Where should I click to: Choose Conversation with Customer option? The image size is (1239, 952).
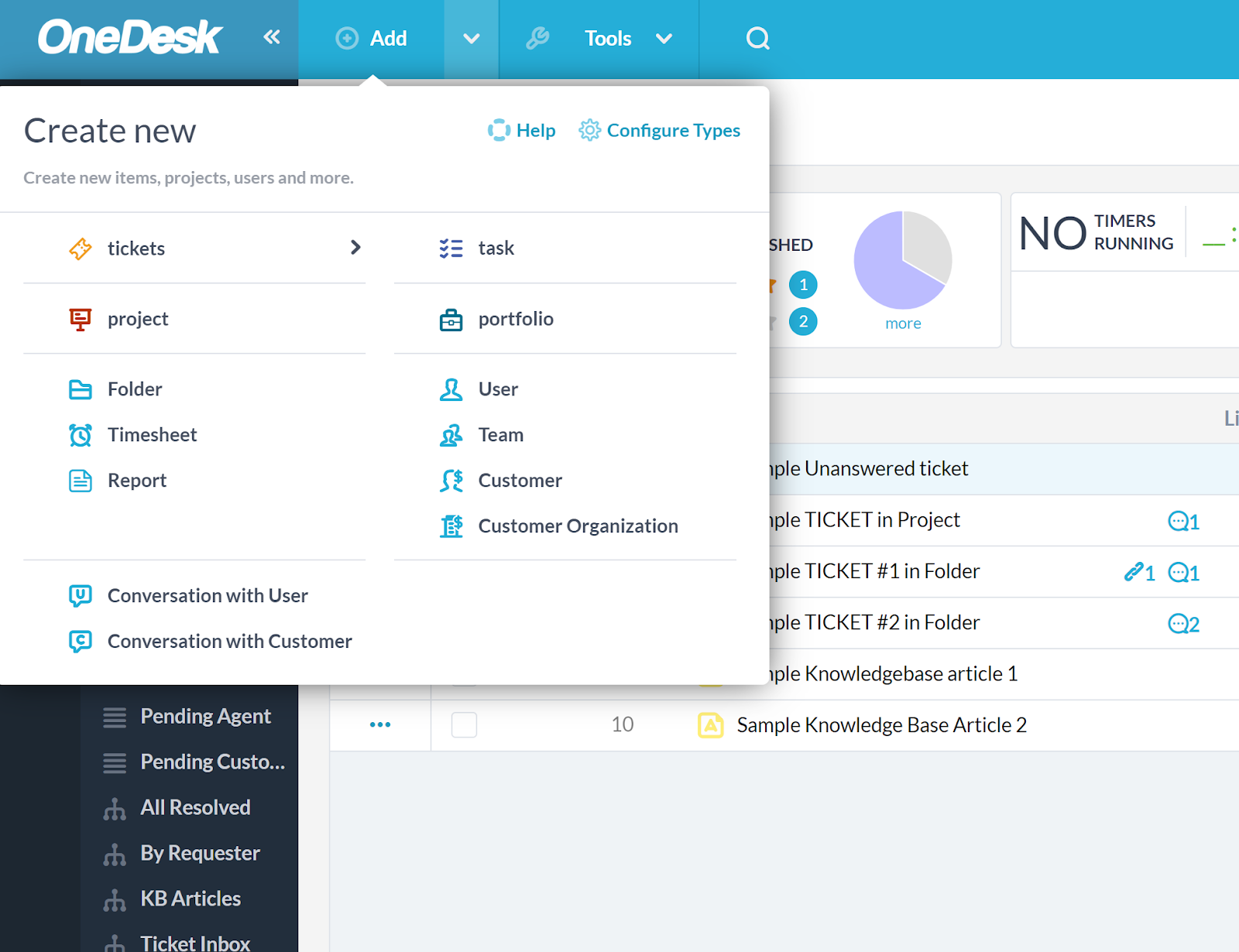tap(229, 642)
